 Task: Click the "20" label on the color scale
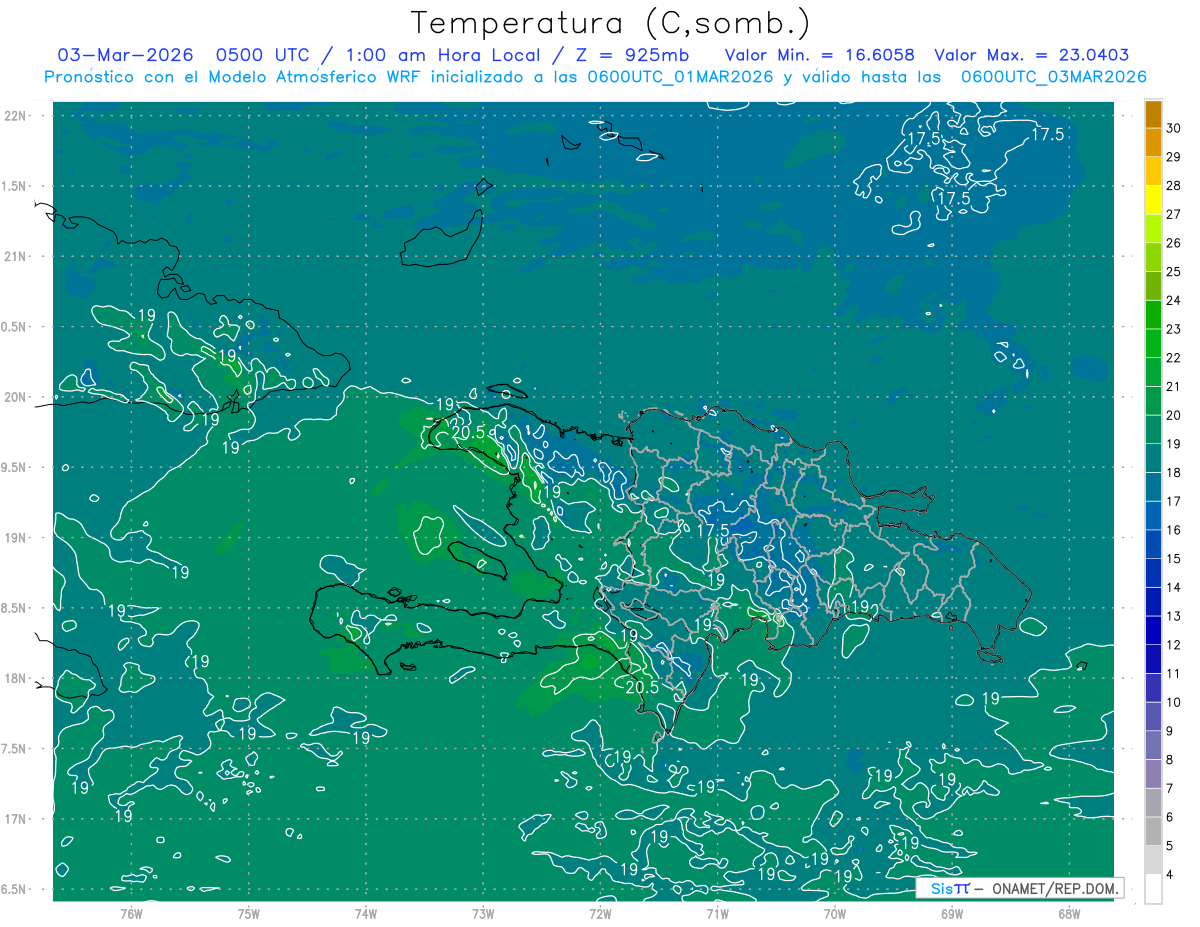click(x=1174, y=415)
